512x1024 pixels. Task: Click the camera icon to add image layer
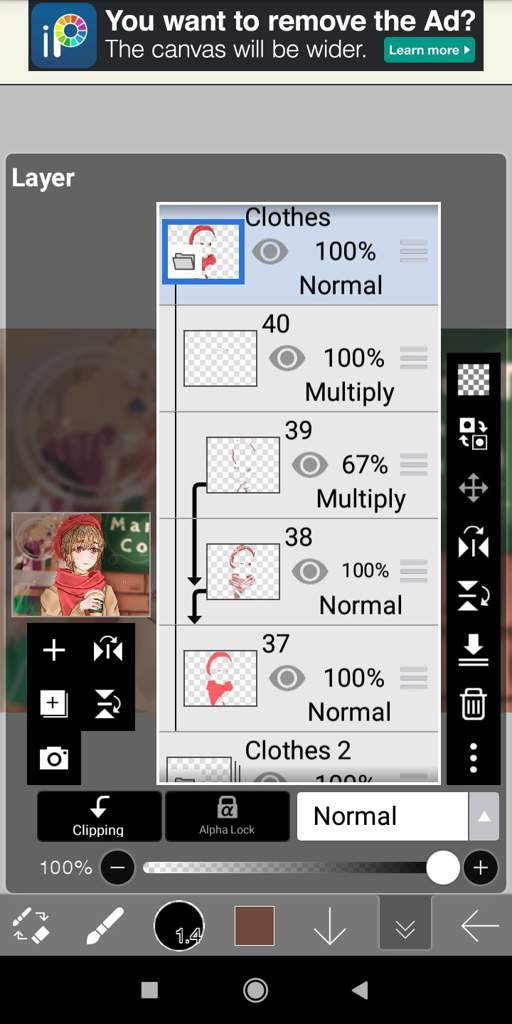pyautogui.click(x=54, y=758)
